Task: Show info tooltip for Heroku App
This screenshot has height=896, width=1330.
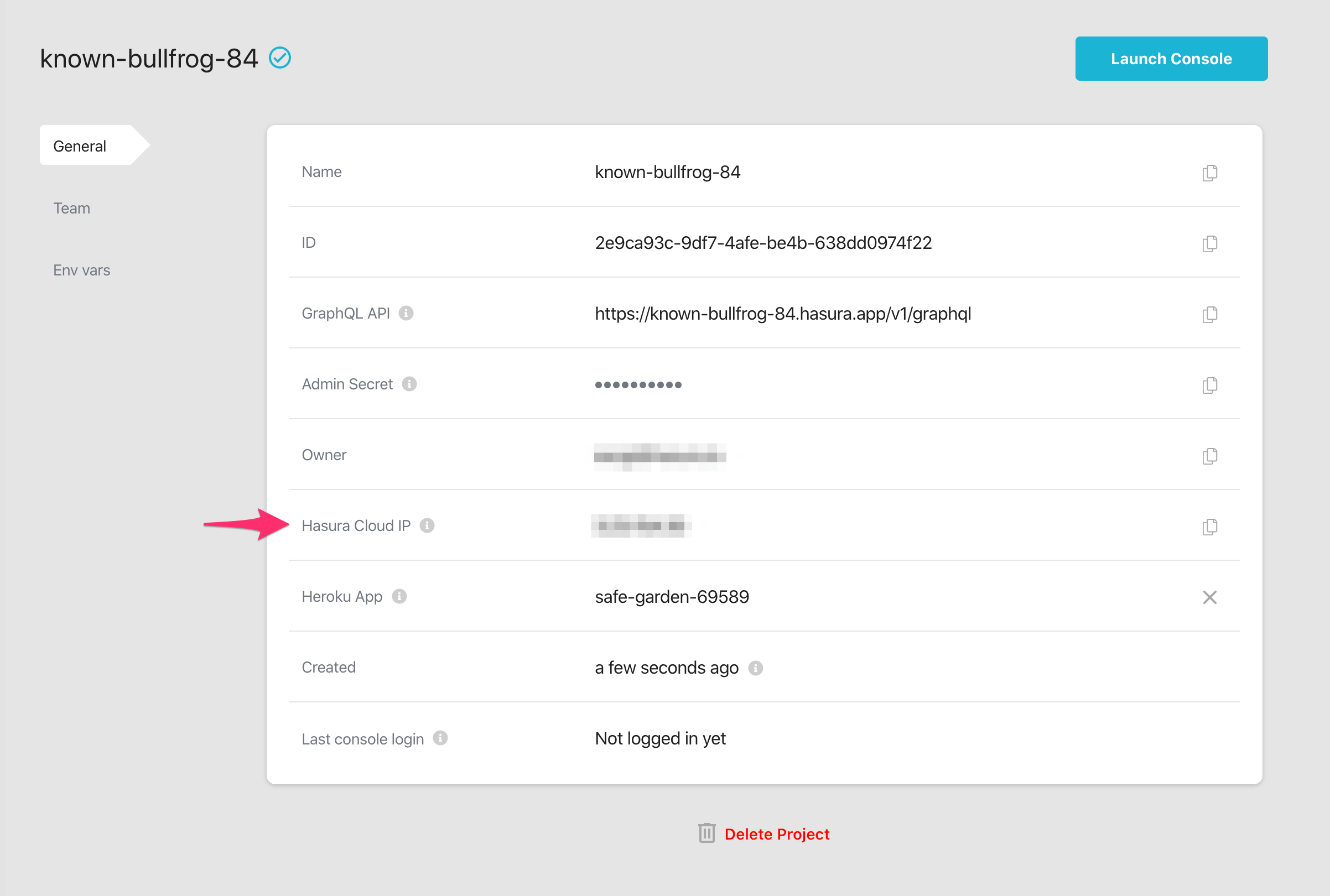Action: (399, 596)
